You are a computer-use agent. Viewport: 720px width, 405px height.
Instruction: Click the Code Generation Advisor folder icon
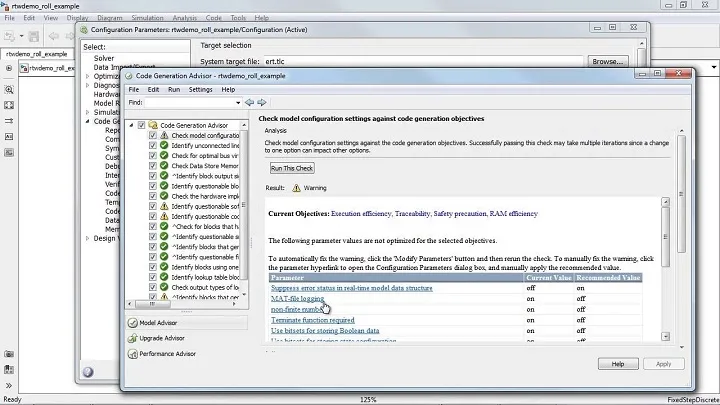pyautogui.click(x=153, y=125)
